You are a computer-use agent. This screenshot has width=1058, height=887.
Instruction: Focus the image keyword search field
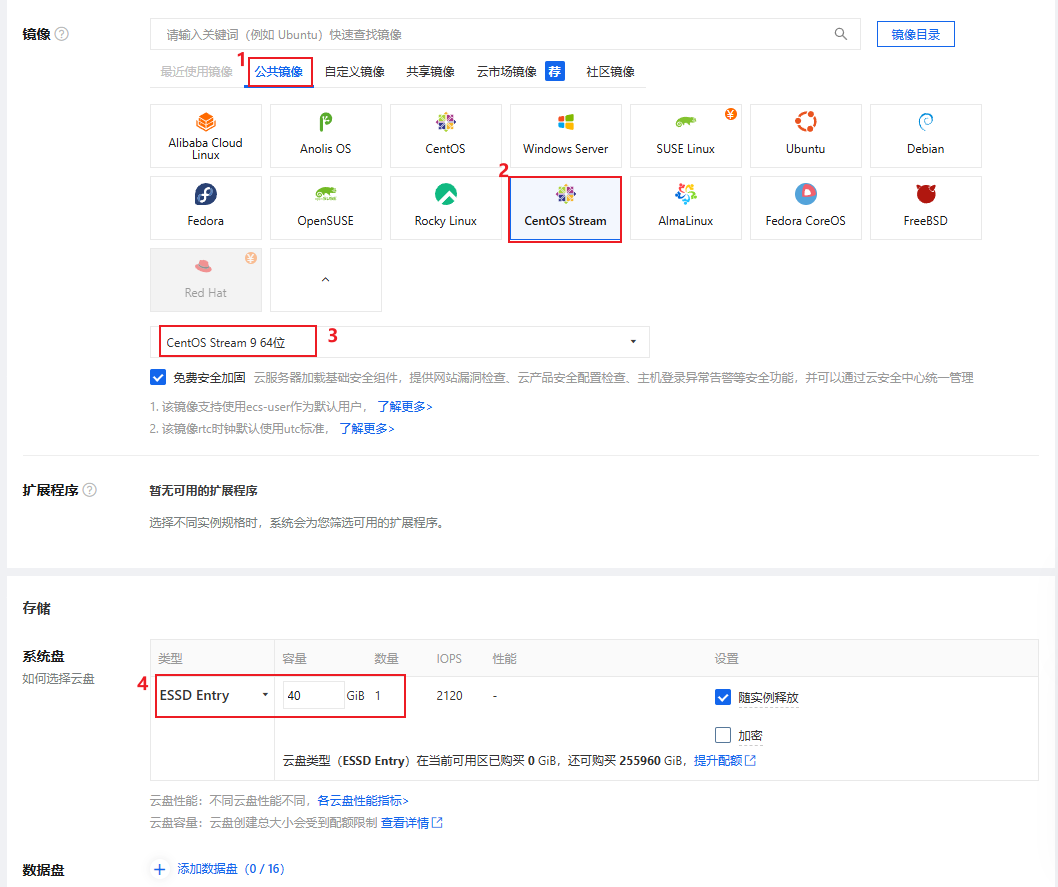tap(505, 34)
